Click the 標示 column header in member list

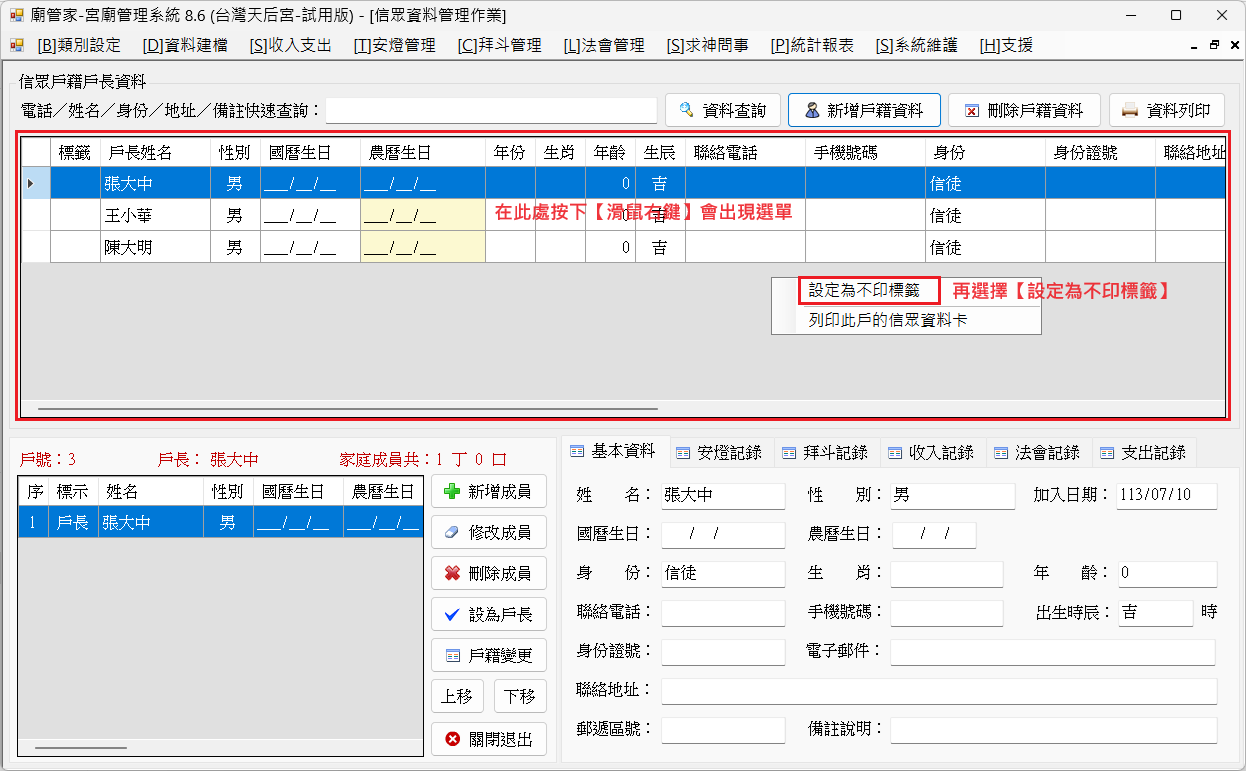click(x=73, y=492)
